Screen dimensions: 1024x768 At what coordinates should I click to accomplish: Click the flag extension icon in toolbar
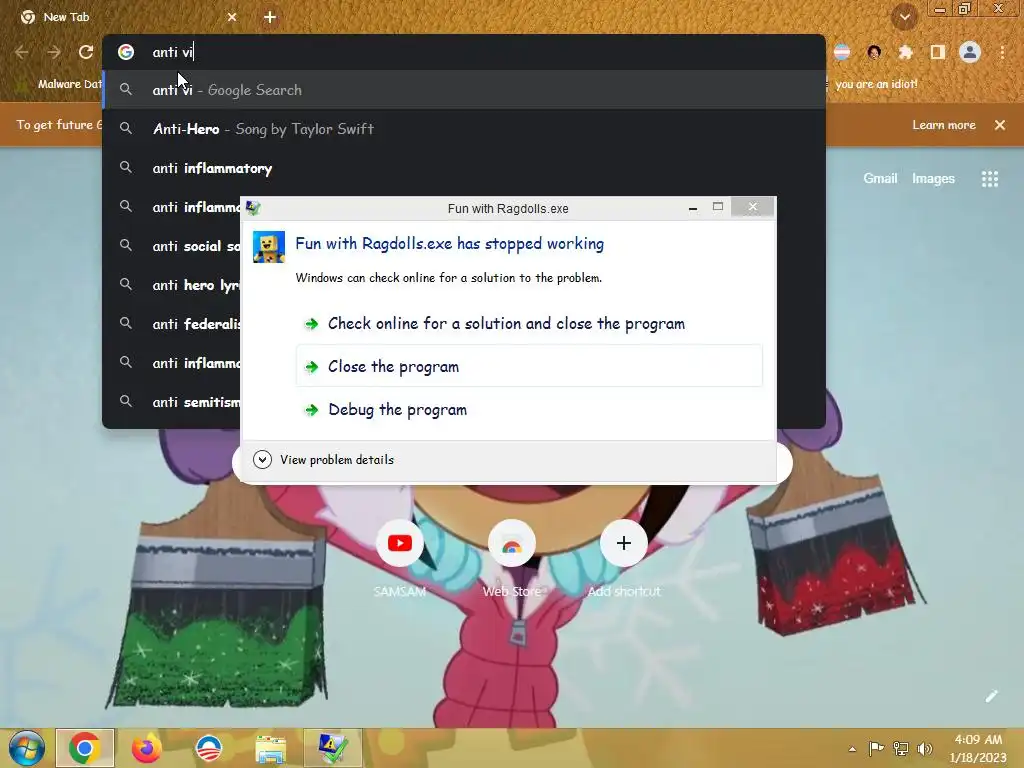tap(842, 52)
